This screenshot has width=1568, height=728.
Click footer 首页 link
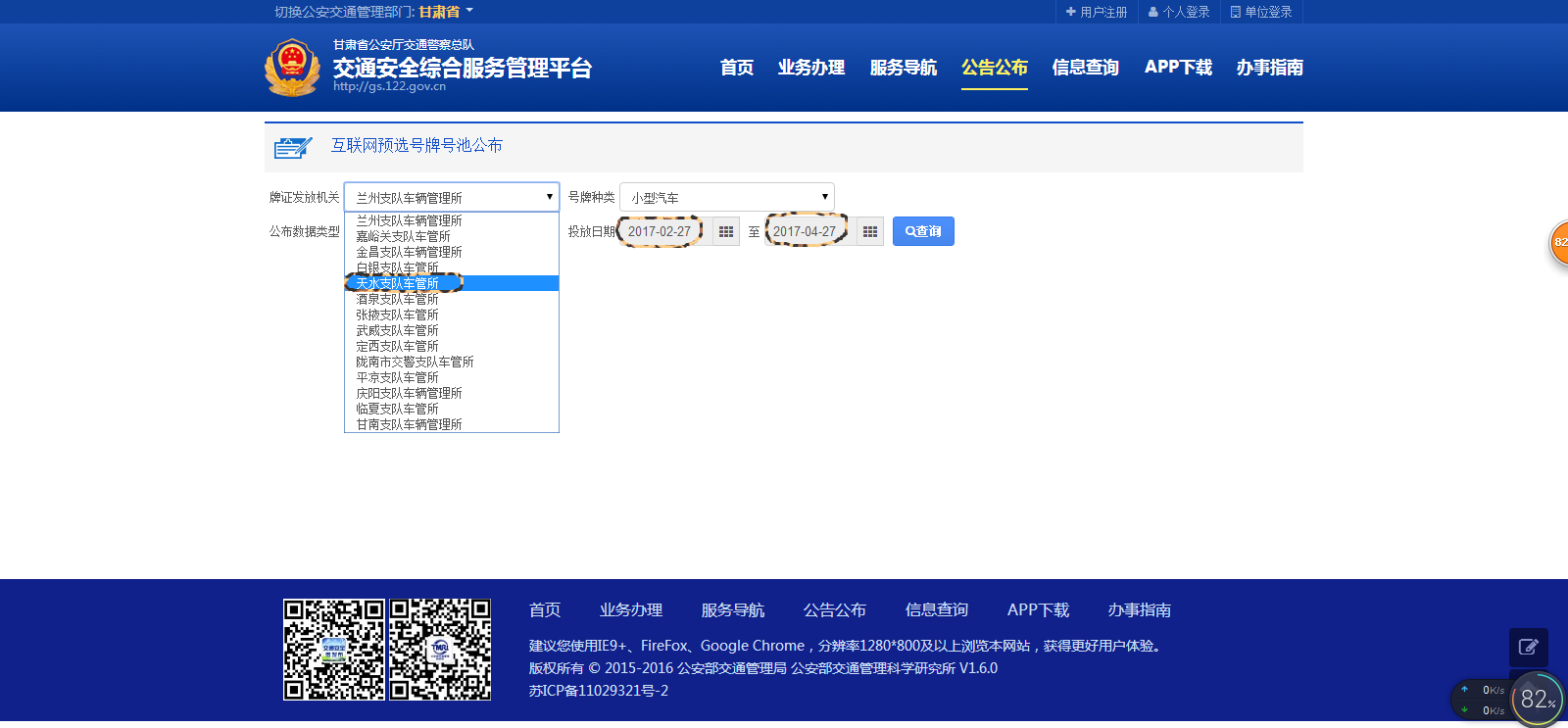tap(545, 610)
